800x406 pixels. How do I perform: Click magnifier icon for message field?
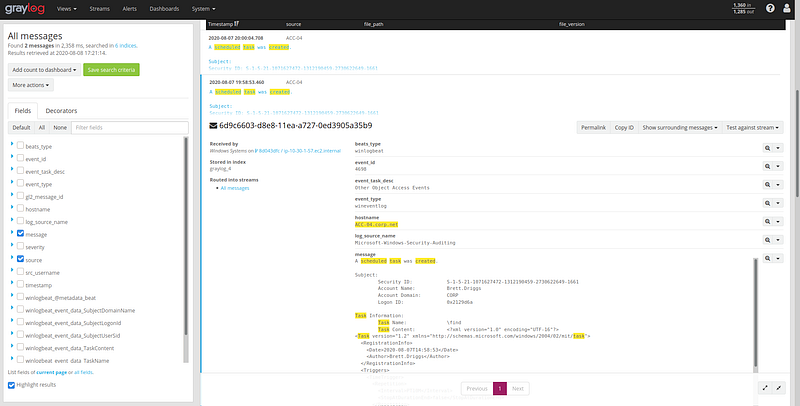click(767, 258)
